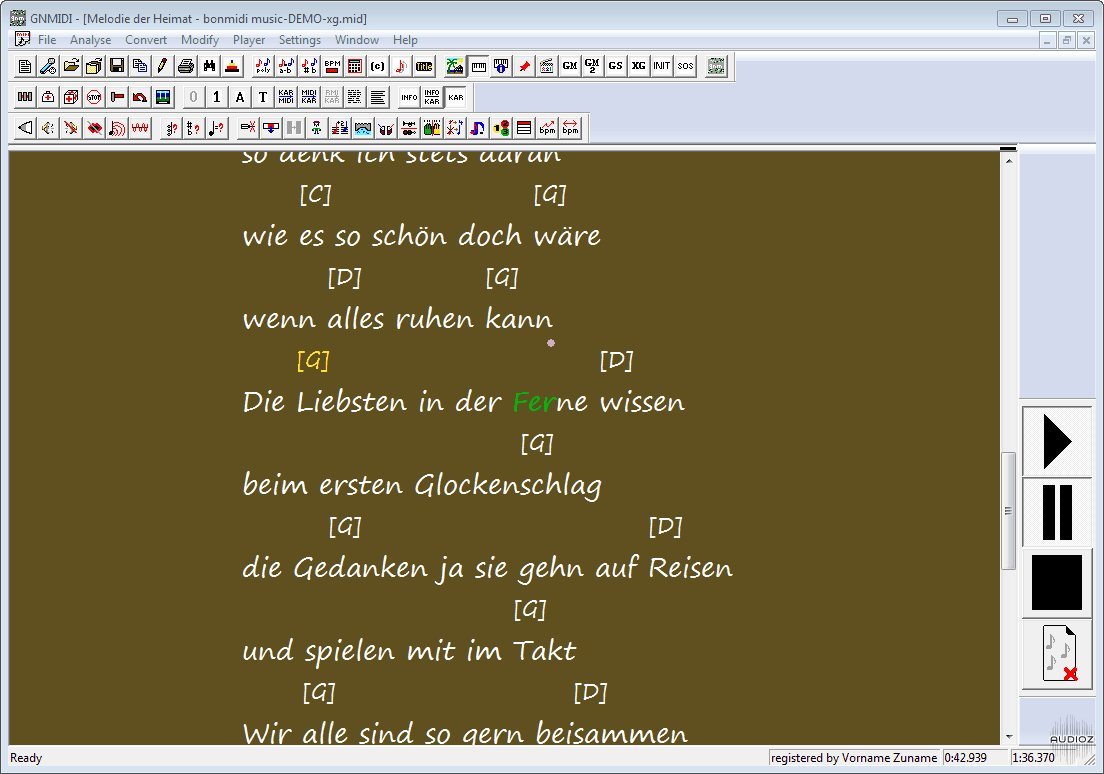This screenshot has height=774, width=1104.
Task: Click the INIT toolbar icon
Action: (x=662, y=66)
